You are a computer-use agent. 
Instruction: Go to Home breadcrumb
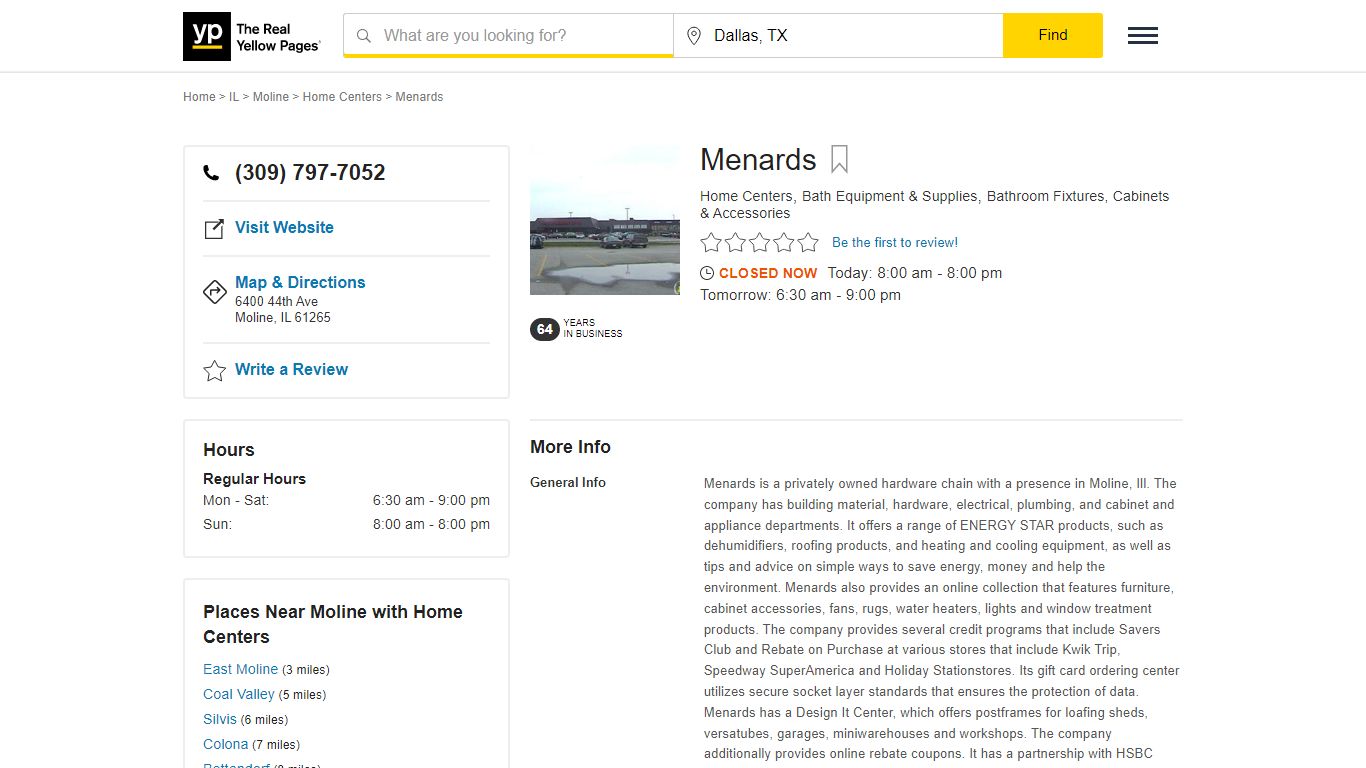pos(199,97)
